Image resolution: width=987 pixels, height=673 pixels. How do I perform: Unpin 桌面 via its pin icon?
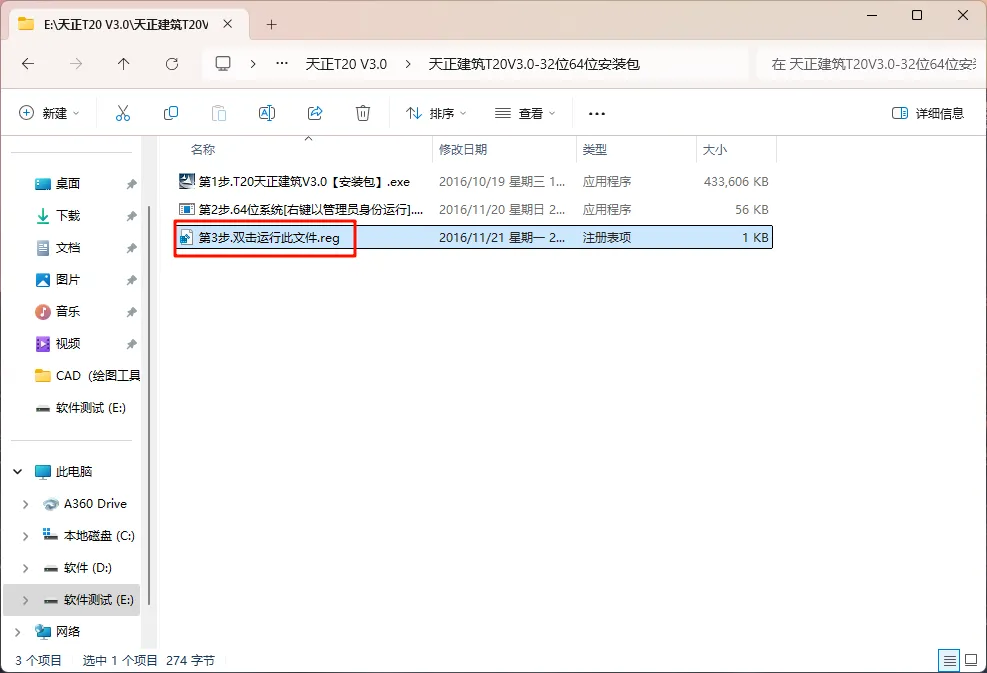tap(131, 184)
